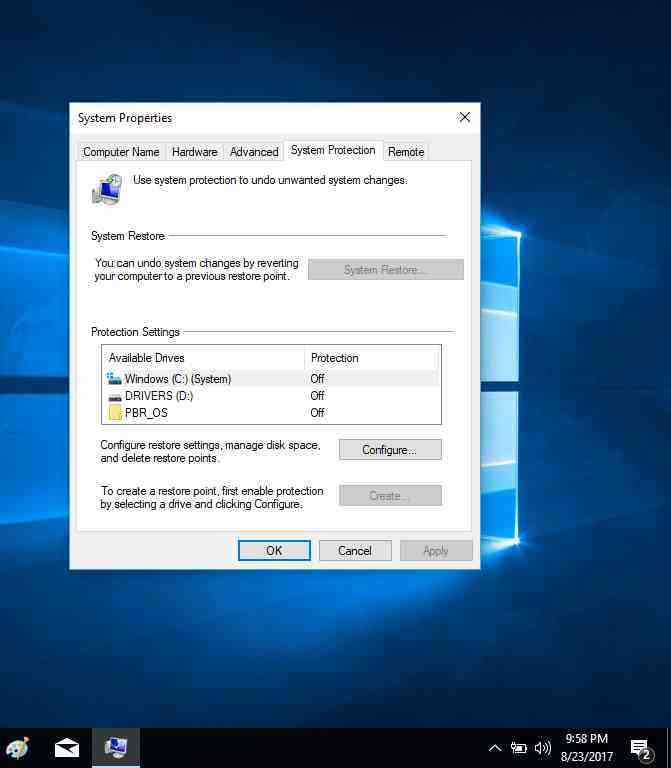Click the greyed Create... button
671x768 pixels.
tap(390, 496)
